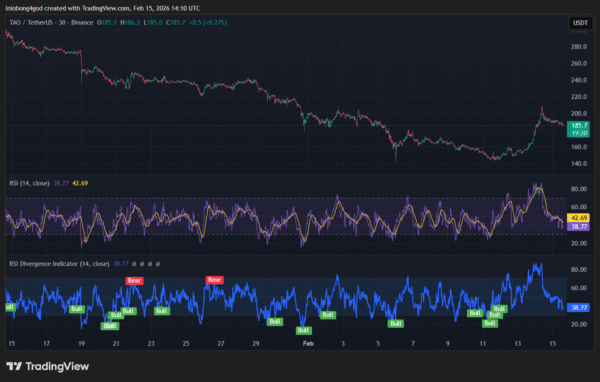Click date 21 on the time axis
600x382 pixels.
point(116,344)
